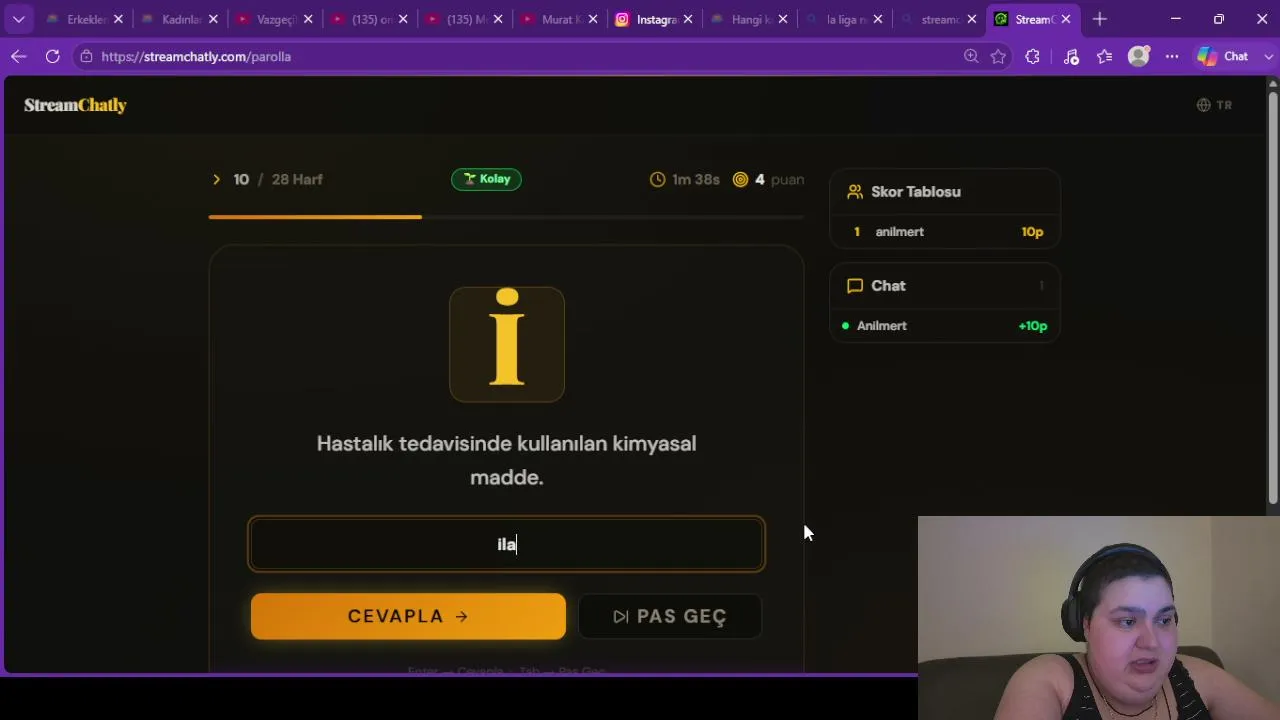Add this page to favorites star
The image size is (1280, 720).
coord(998,57)
